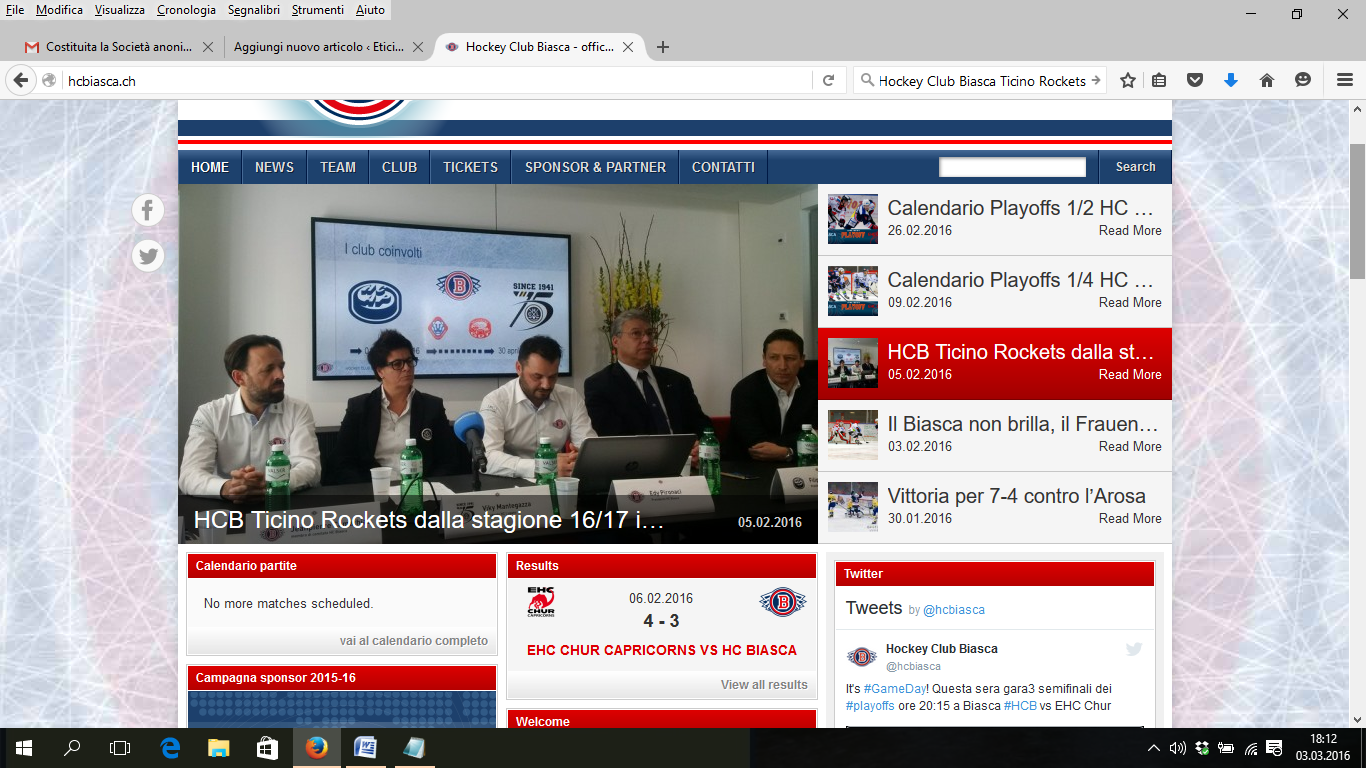This screenshot has height=768, width=1366.
Task: Open Windows Store from taskbar
Action: click(266, 748)
